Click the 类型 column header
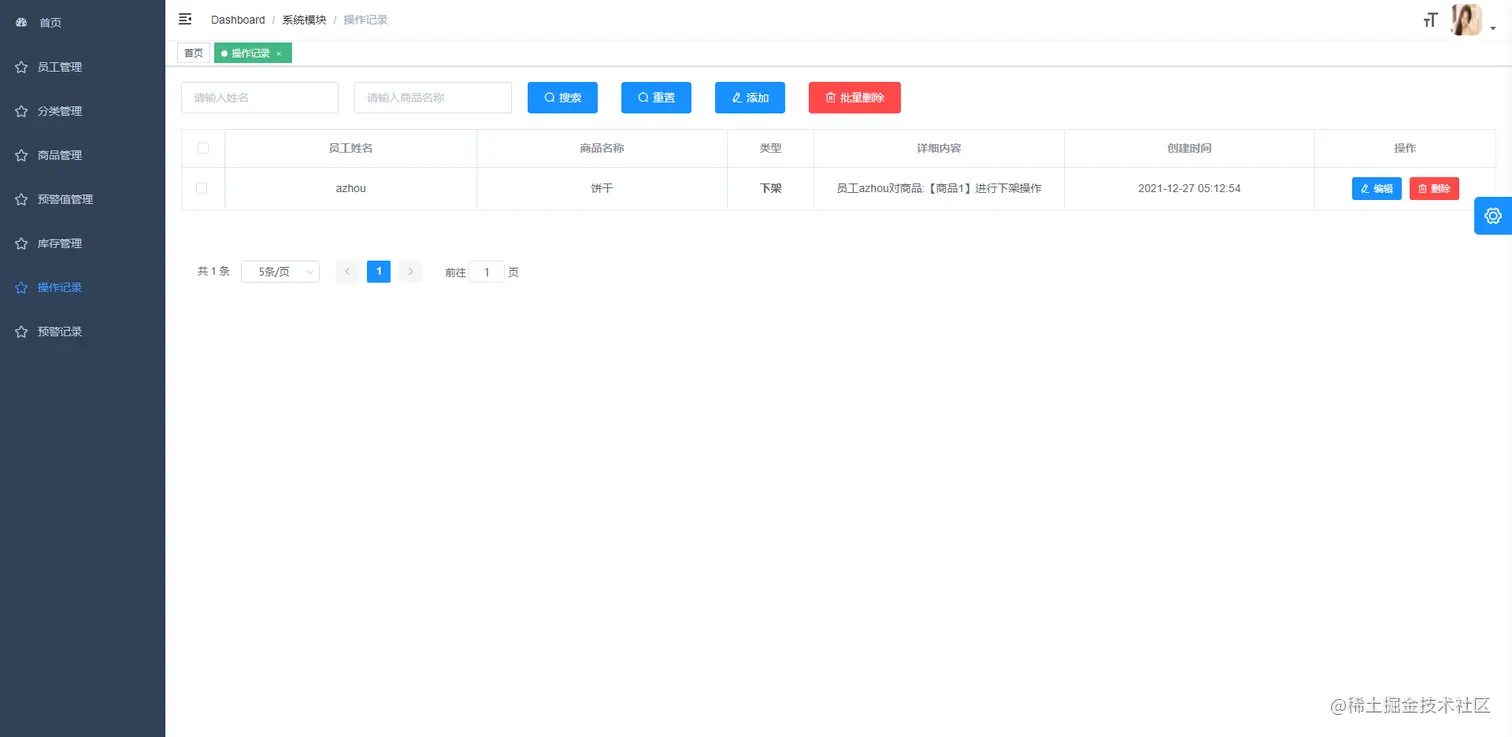The height and width of the screenshot is (737, 1512). (x=770, y=148)
